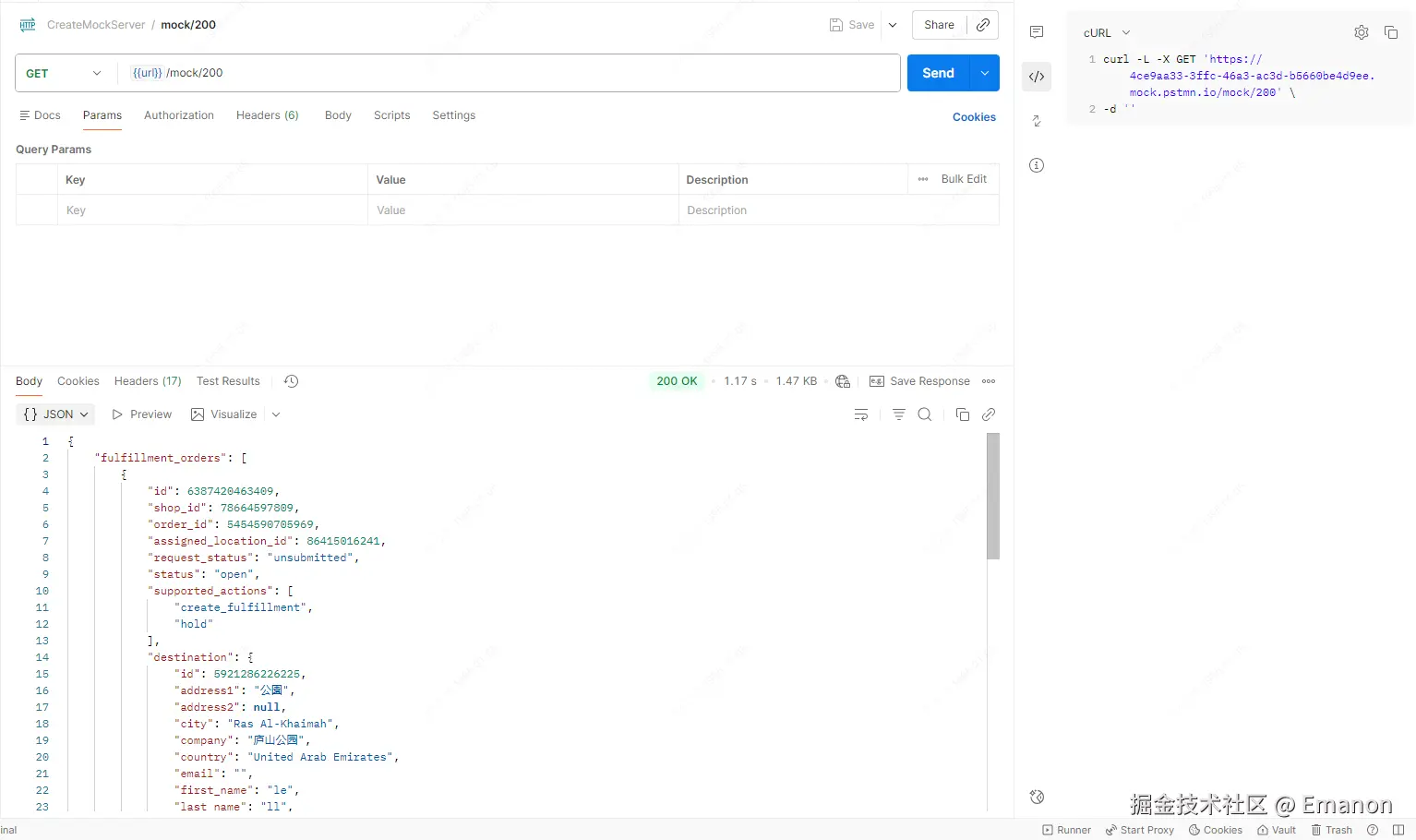Screen dimensions: 1416x840
Task: Open Runner from status bar
Action: [1066, 830]
